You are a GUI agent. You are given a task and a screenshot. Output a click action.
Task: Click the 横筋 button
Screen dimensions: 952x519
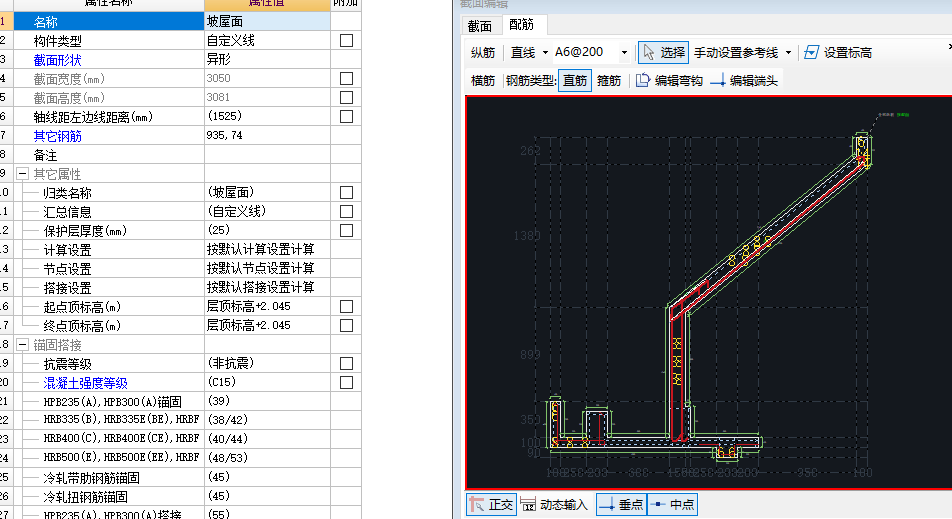tap(483, 80)
